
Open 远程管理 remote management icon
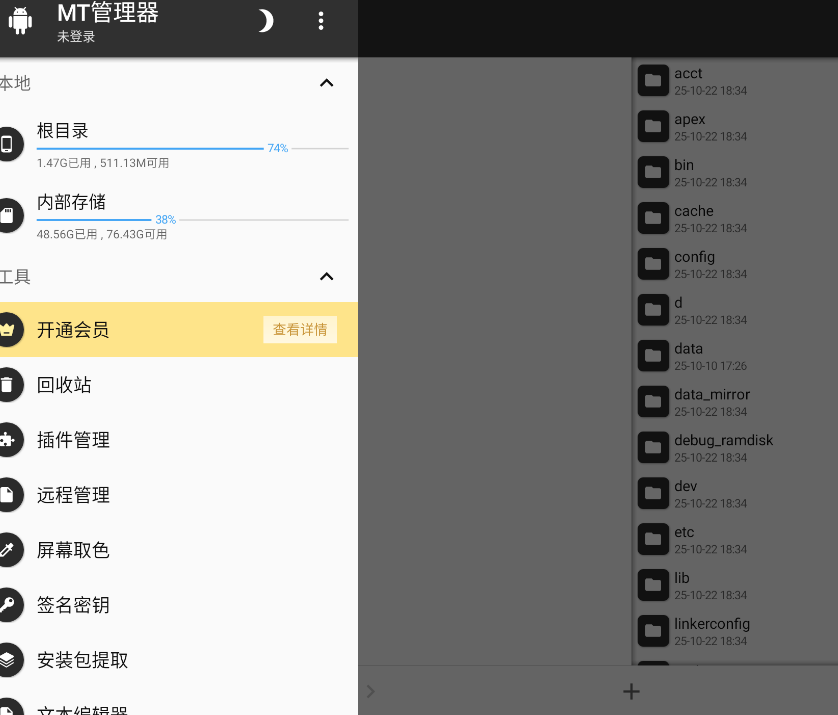[x=8, y=495]
